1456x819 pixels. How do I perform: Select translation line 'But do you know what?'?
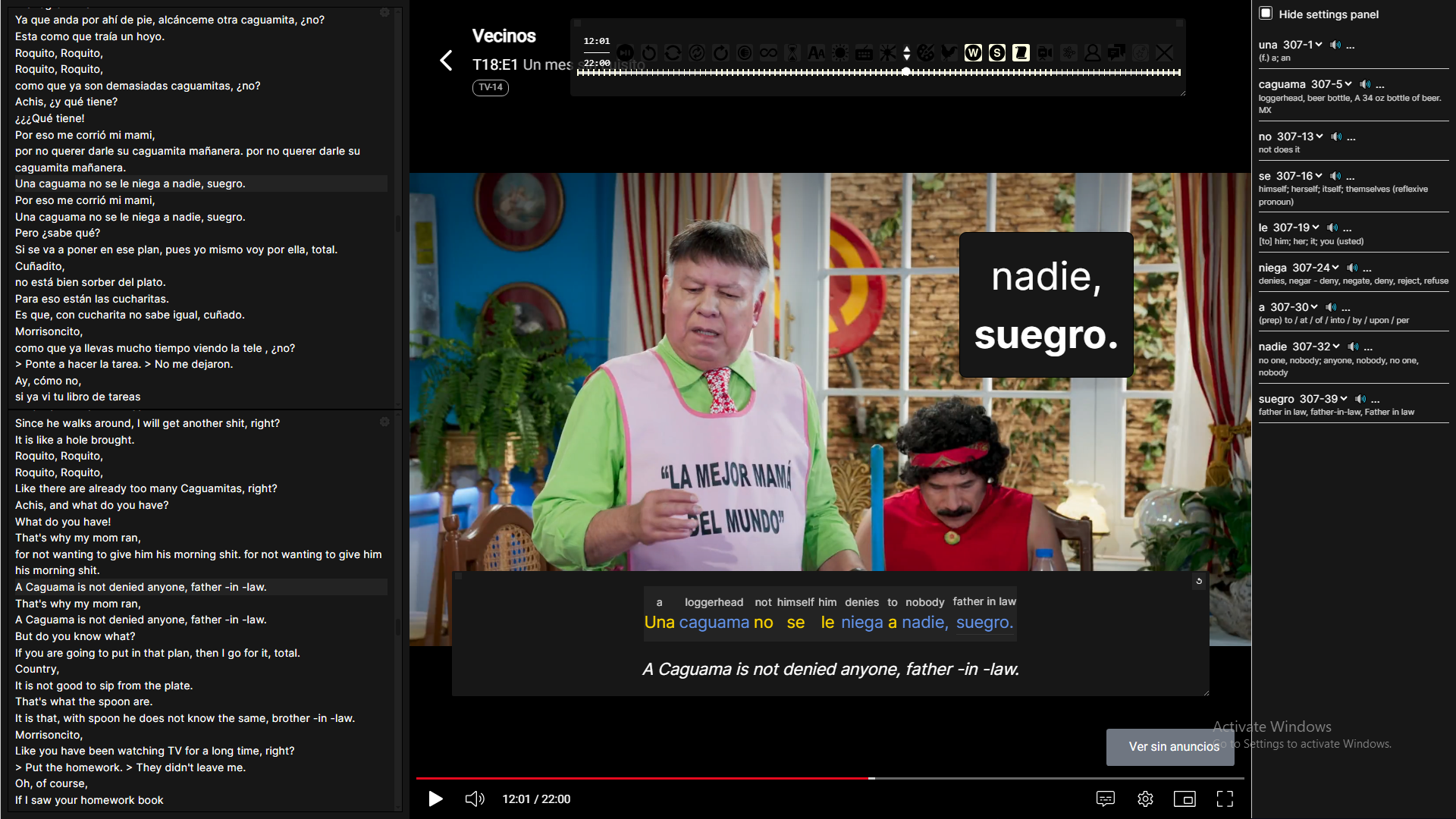[75, 637]
